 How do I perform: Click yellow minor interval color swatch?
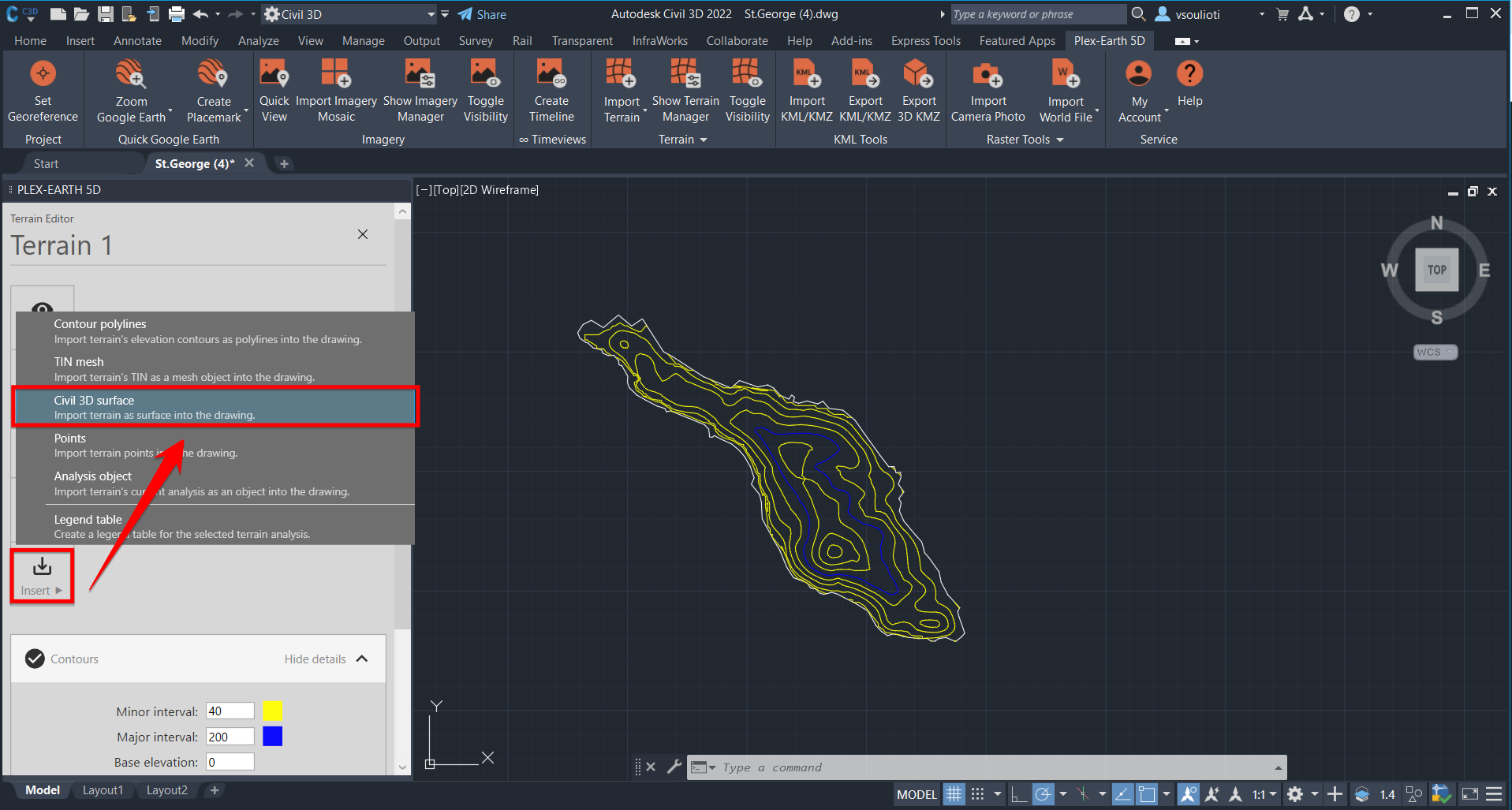(x=272, y=711)
